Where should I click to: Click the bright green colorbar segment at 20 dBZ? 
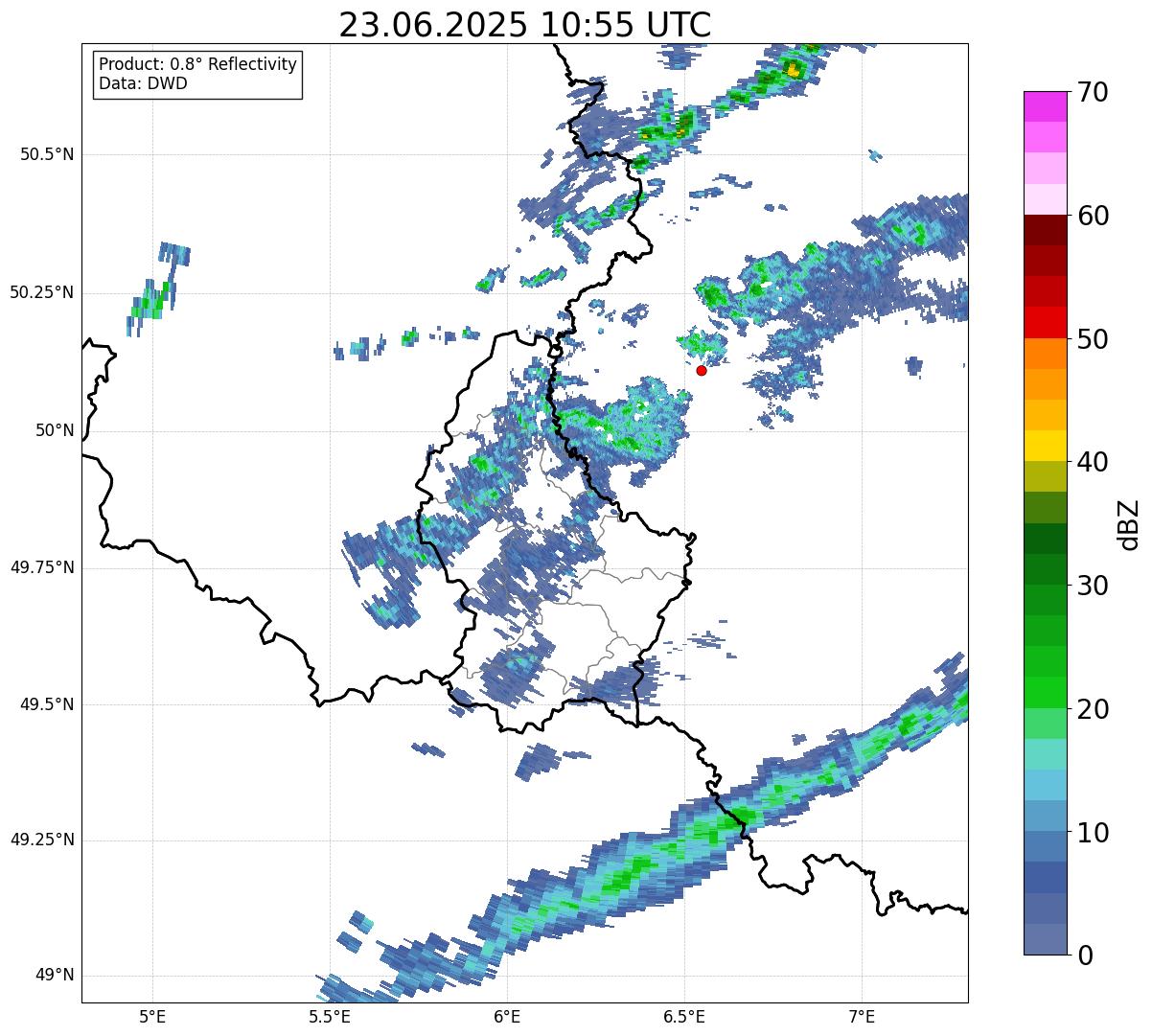[1045, 692]
